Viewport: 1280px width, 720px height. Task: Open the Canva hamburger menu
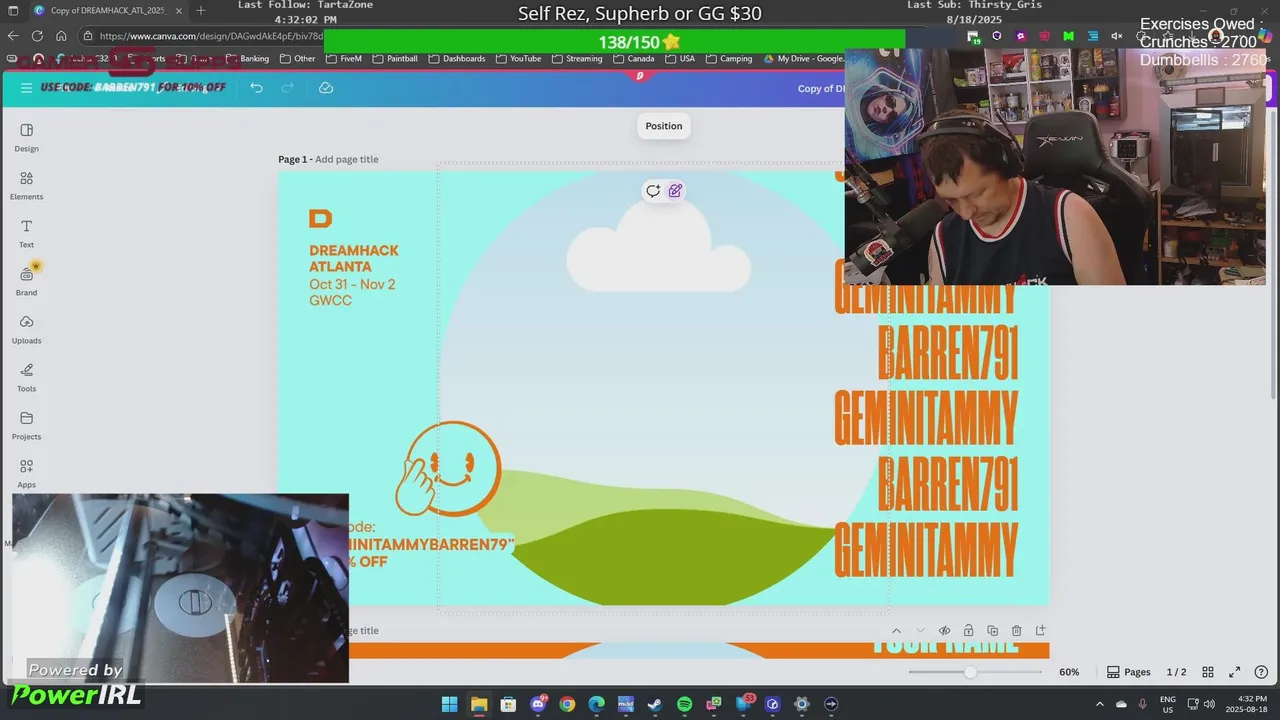(25, 88)
